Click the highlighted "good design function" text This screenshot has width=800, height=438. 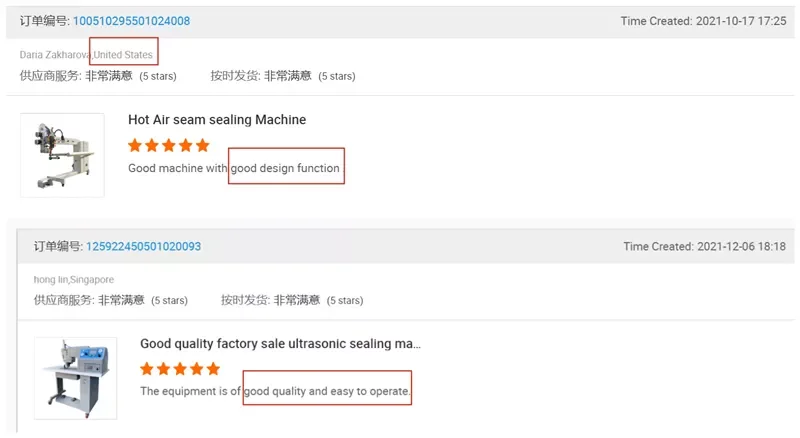click(x=286, y=169)
